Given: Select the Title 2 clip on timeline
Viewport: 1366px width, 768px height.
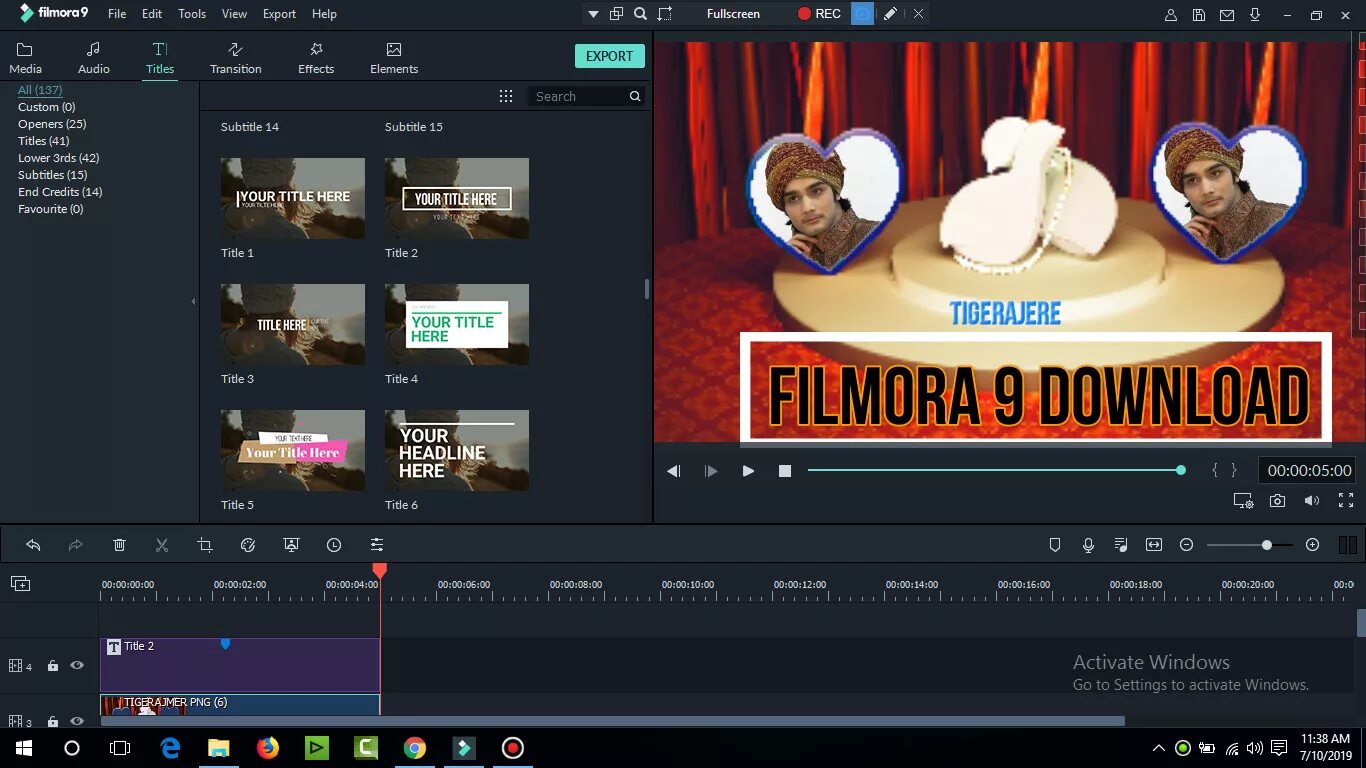Looking at the screenshot, I should click(240, 665).
